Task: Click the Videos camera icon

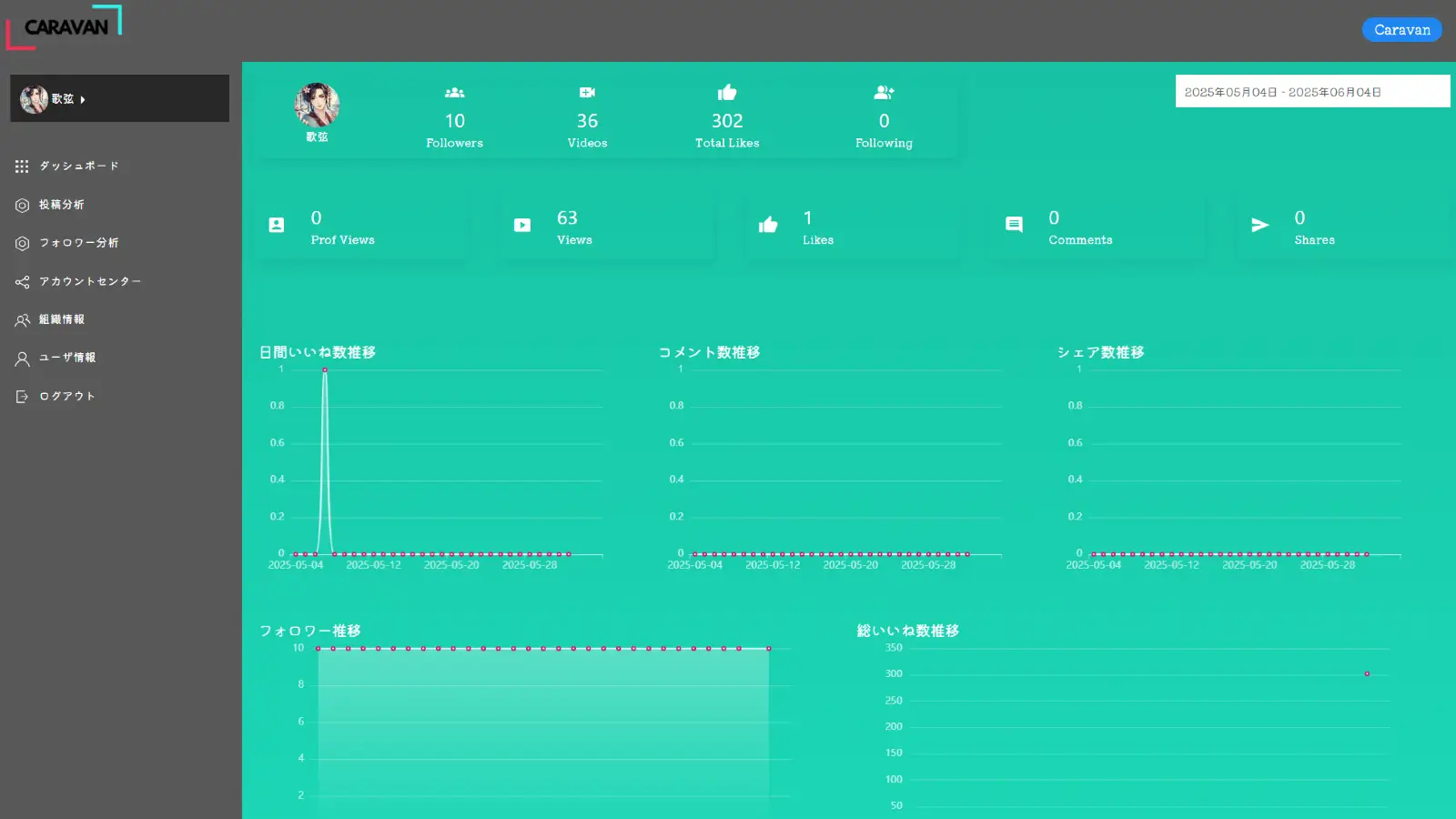Action: [587, 93]
